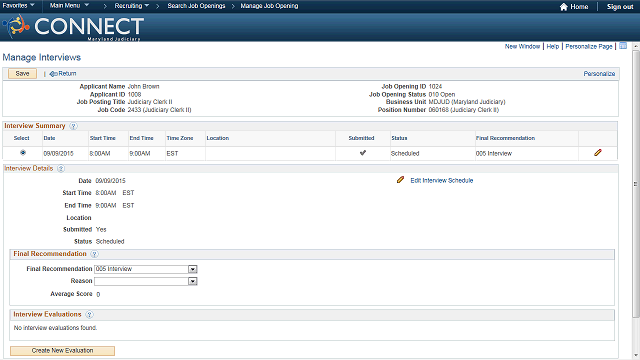The width and height of the screenshot is (640, 360).
Task: Expand the Recruiting breadcrumb menu
Action: (131, 6)
